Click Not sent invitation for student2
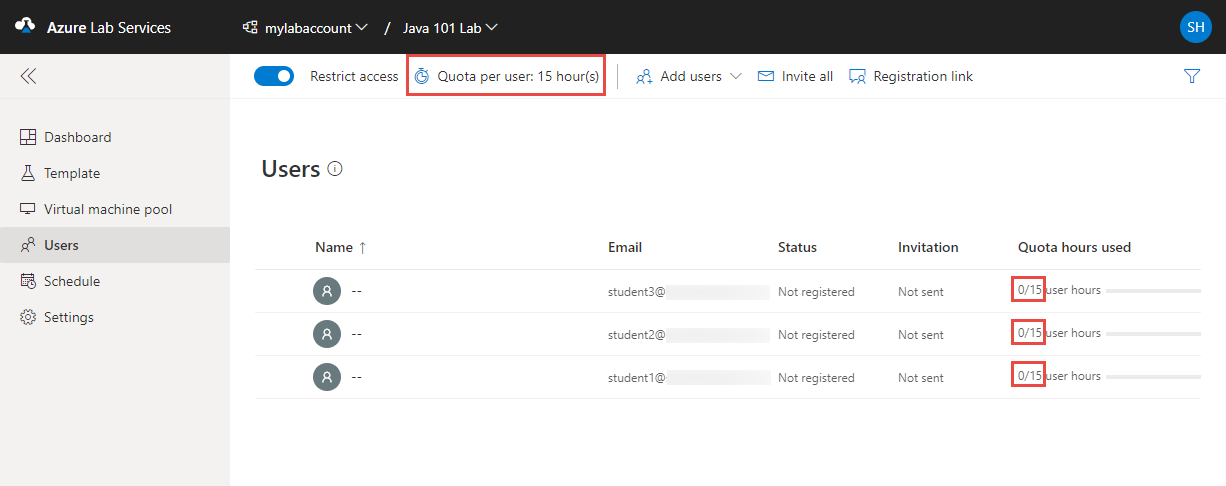This screenshot has width=1226, height=486. pos(920,335)
